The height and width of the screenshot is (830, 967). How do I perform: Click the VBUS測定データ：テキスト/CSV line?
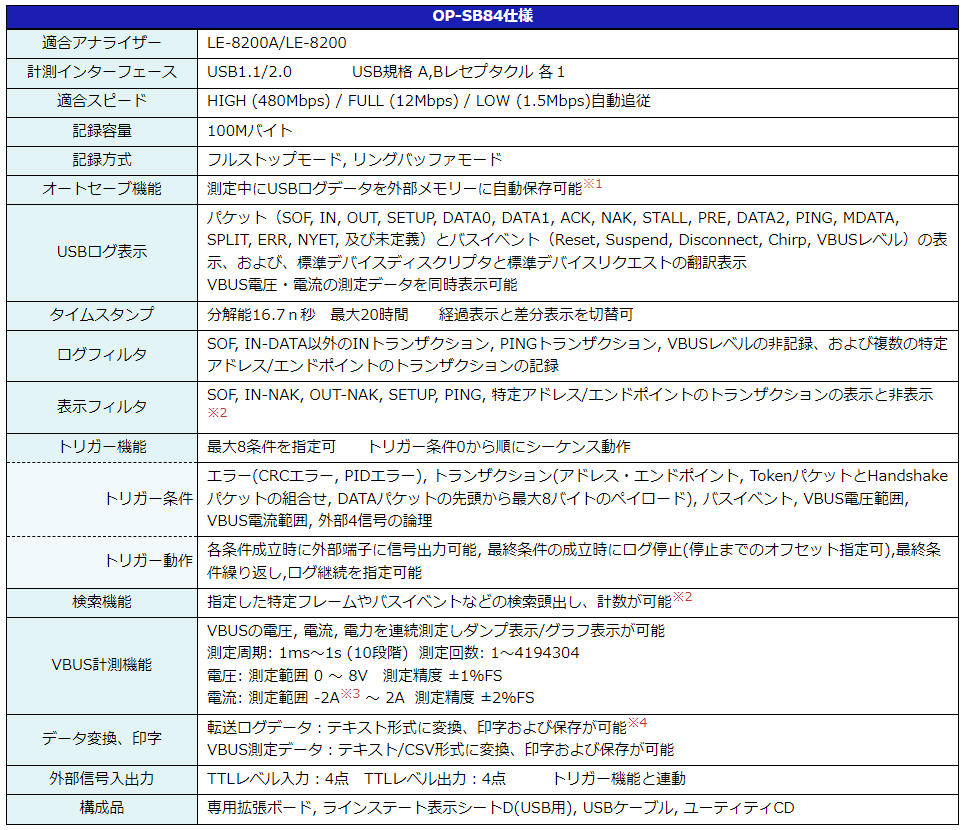(x=440, y=750)
